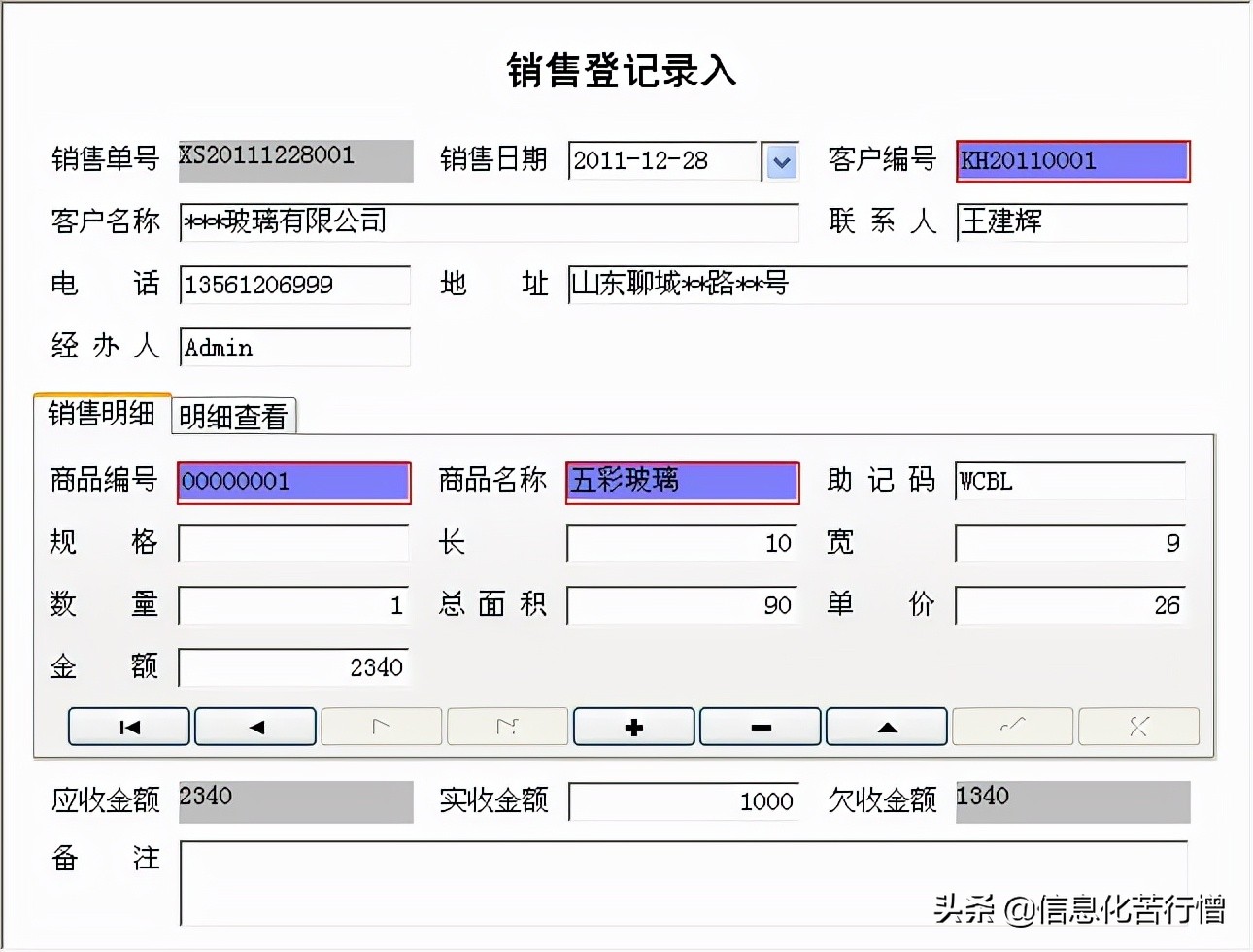Delete current detail row with minus icon
1253x952 pixels.
tap(760, 726)
